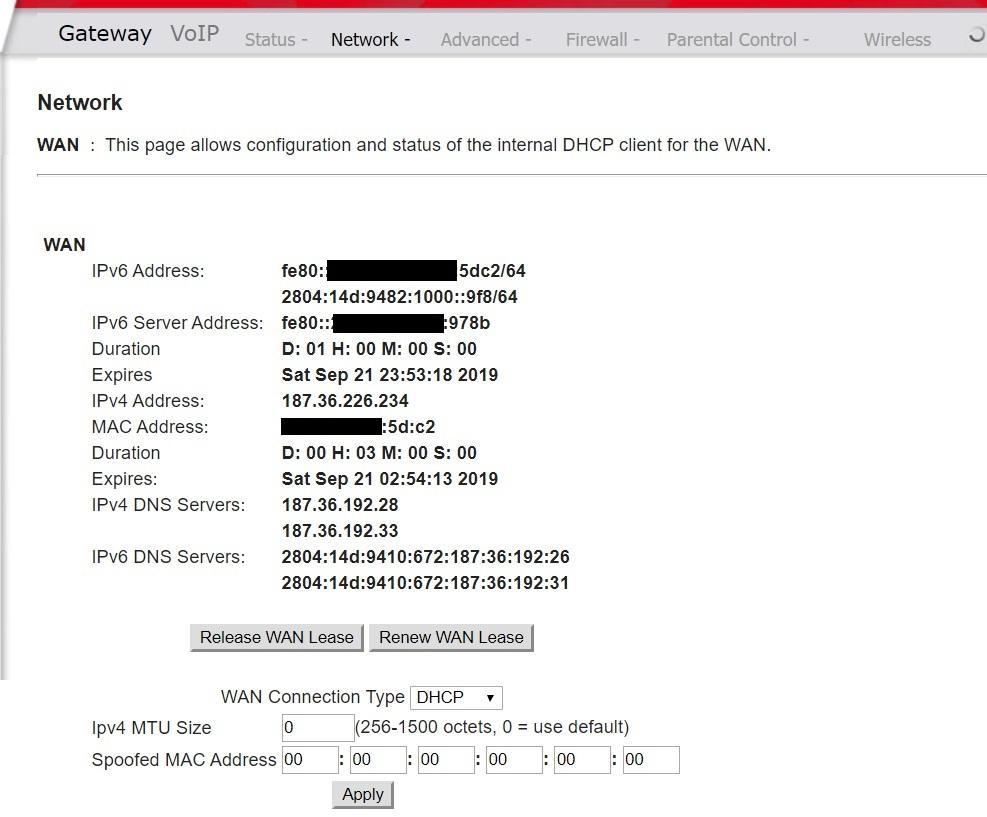987x817 pixels.
Task: Open the Firewall menu
Action: coord(602,40)
